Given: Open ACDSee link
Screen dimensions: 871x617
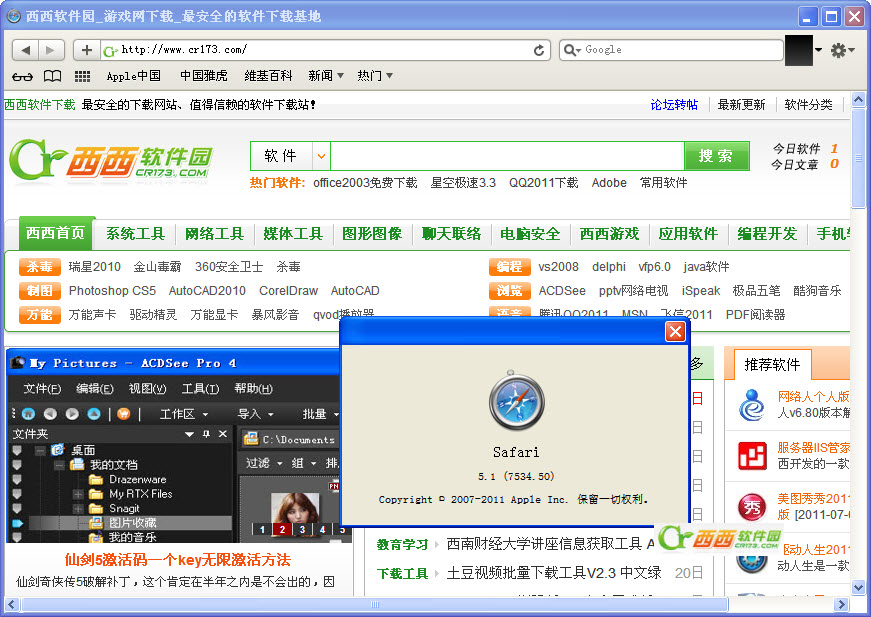Looking at the screenshot, I should pyautogui.click(x=562, y=290).
